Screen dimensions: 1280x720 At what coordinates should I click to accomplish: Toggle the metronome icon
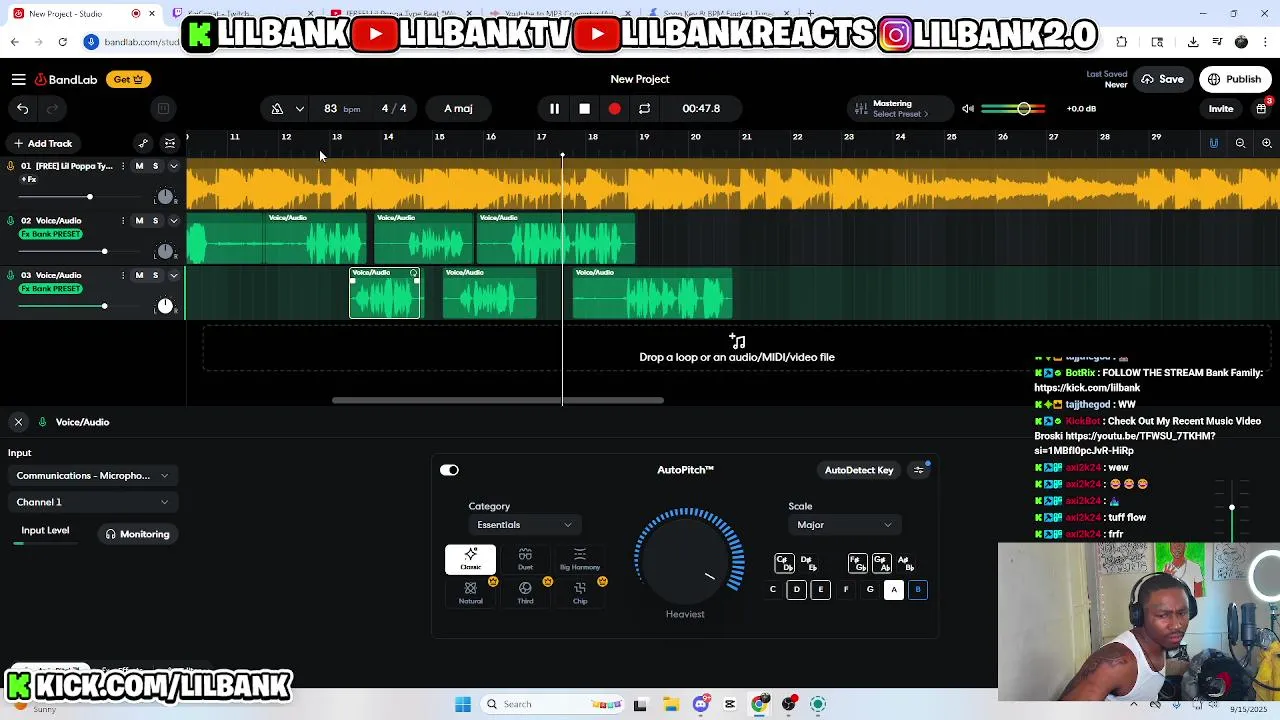pos(277,108)
